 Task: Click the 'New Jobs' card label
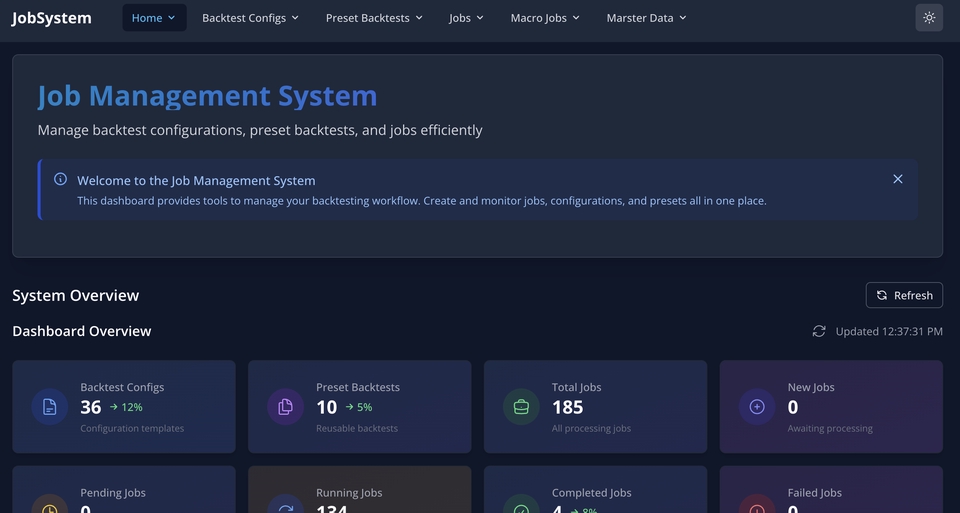(x=811, y=388)
